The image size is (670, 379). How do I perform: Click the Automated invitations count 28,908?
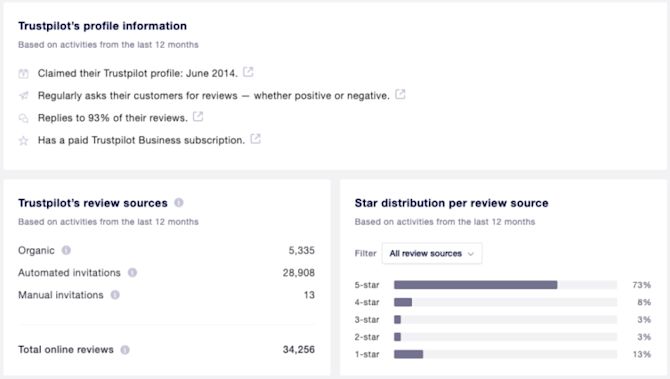click(x=299, y=273)
